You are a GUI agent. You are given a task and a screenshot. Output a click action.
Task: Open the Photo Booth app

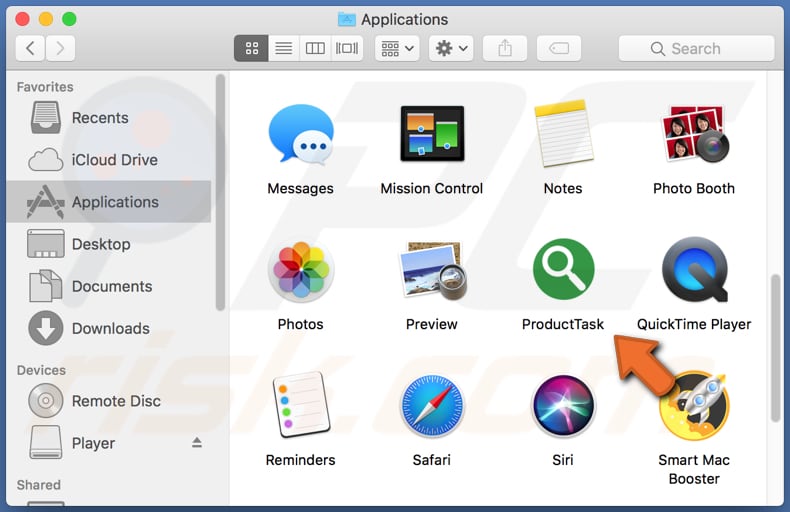click(694, 135)
